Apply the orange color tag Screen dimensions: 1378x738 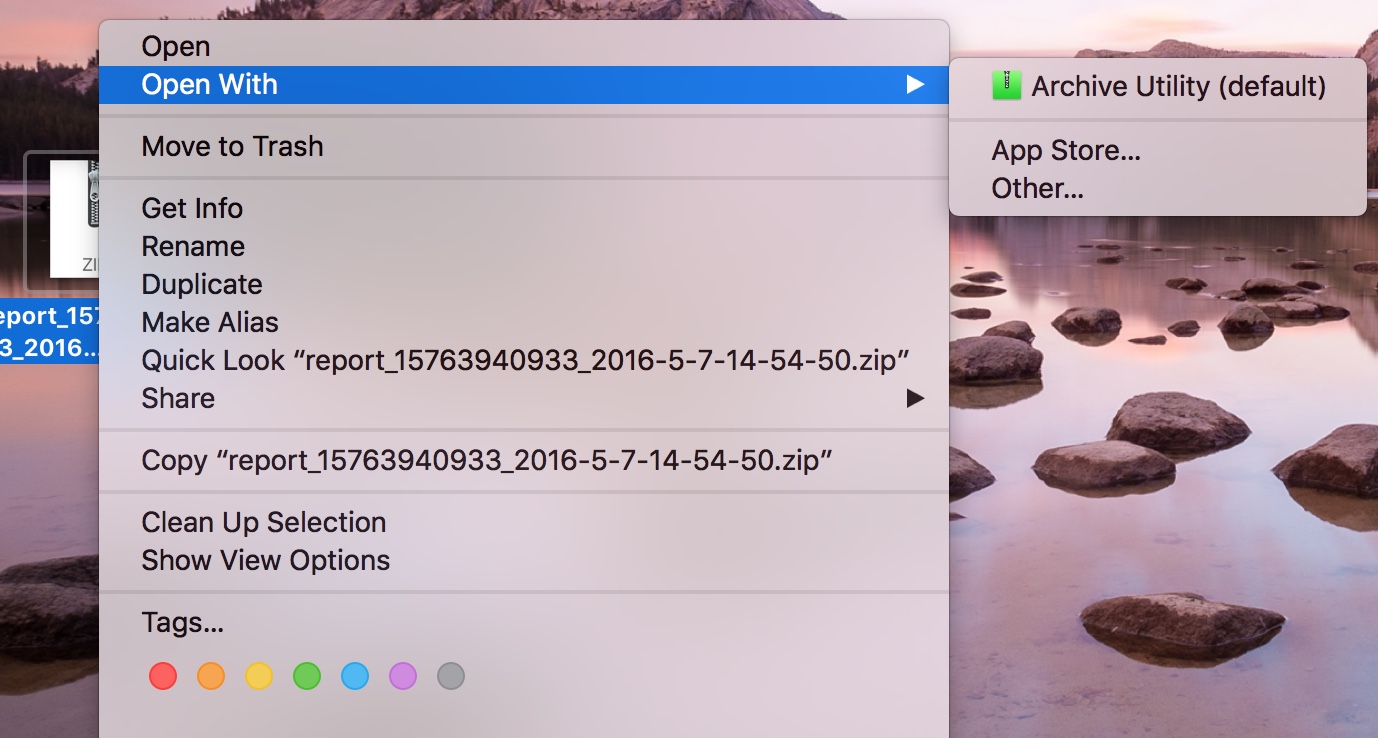point(211,677)
